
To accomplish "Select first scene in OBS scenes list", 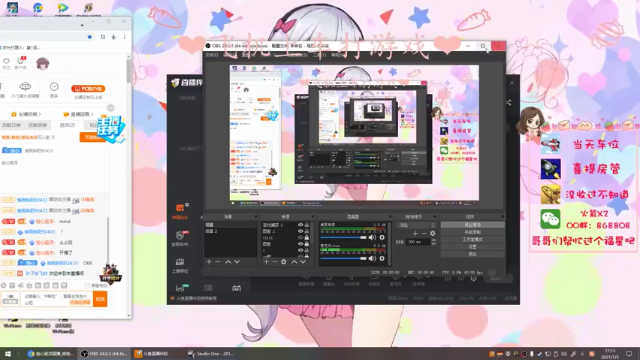I will pos(231,225).
